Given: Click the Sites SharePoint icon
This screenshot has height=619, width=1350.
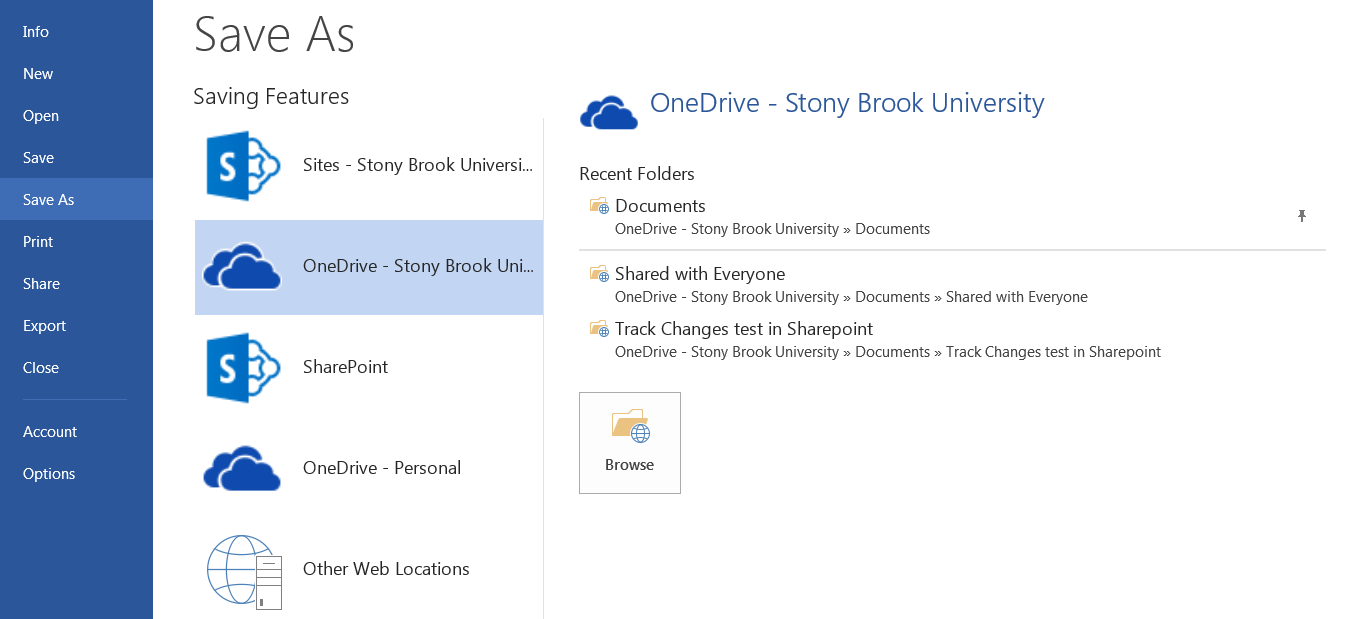Looking at the screenshot, I should click(242, 166).
